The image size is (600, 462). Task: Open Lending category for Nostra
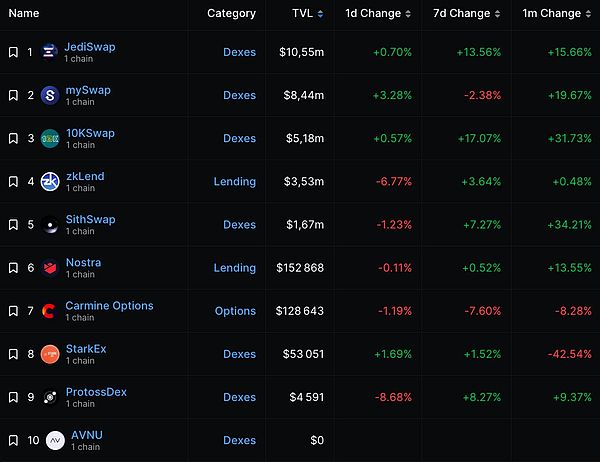[x=234, y=268]
